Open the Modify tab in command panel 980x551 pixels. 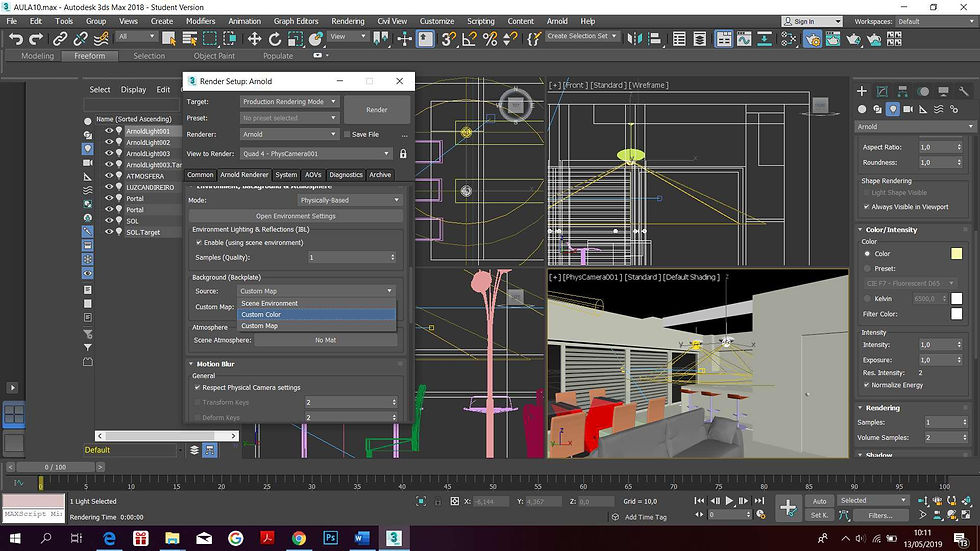click(x=882, y=91)
